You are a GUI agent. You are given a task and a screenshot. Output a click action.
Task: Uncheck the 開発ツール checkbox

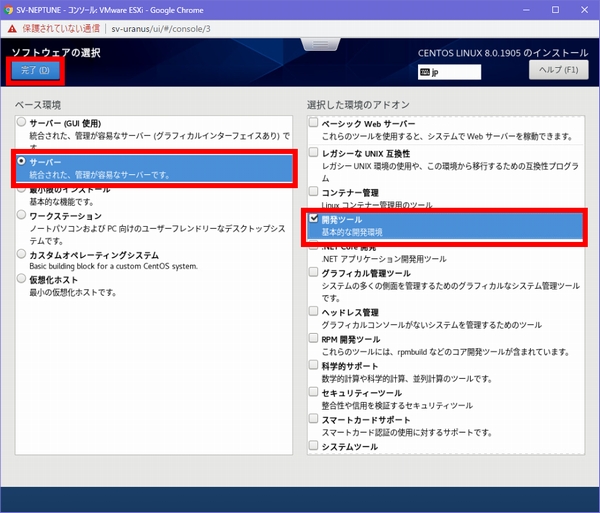pos(313,218)
